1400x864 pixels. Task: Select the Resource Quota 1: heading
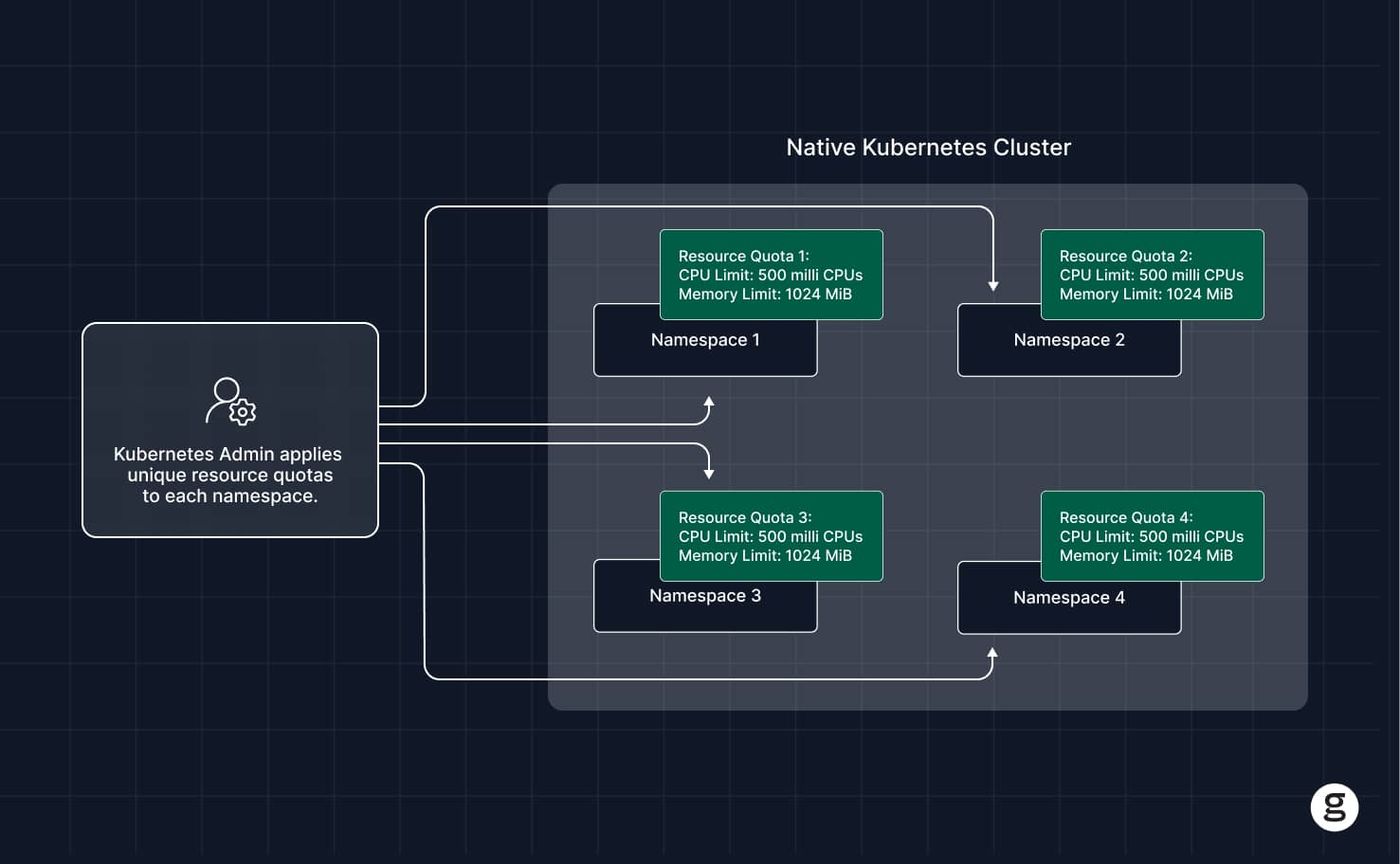click(744, 256)
